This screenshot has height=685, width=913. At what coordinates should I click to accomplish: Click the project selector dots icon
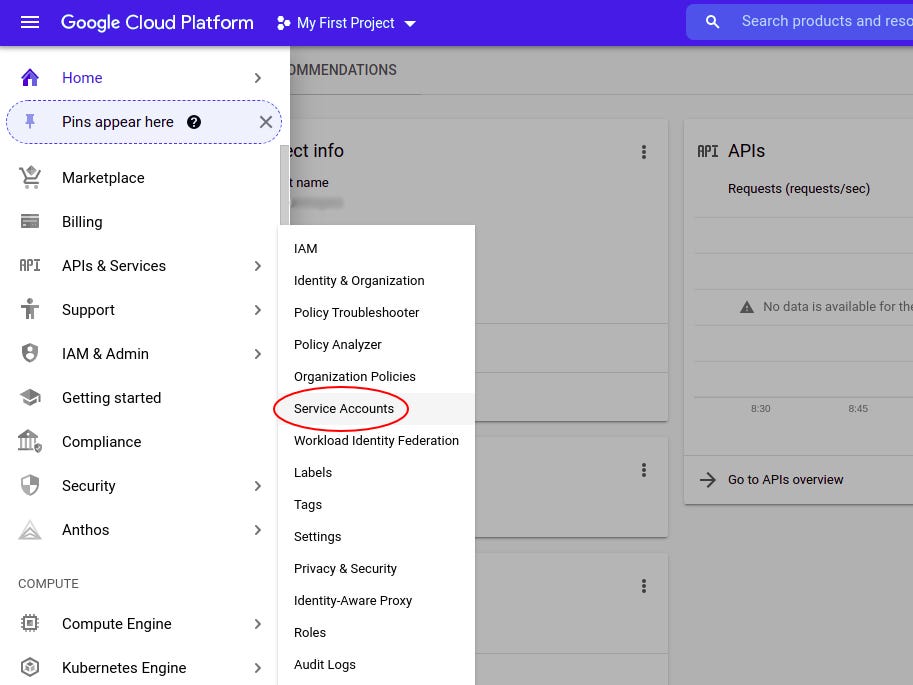coord(283,23)
